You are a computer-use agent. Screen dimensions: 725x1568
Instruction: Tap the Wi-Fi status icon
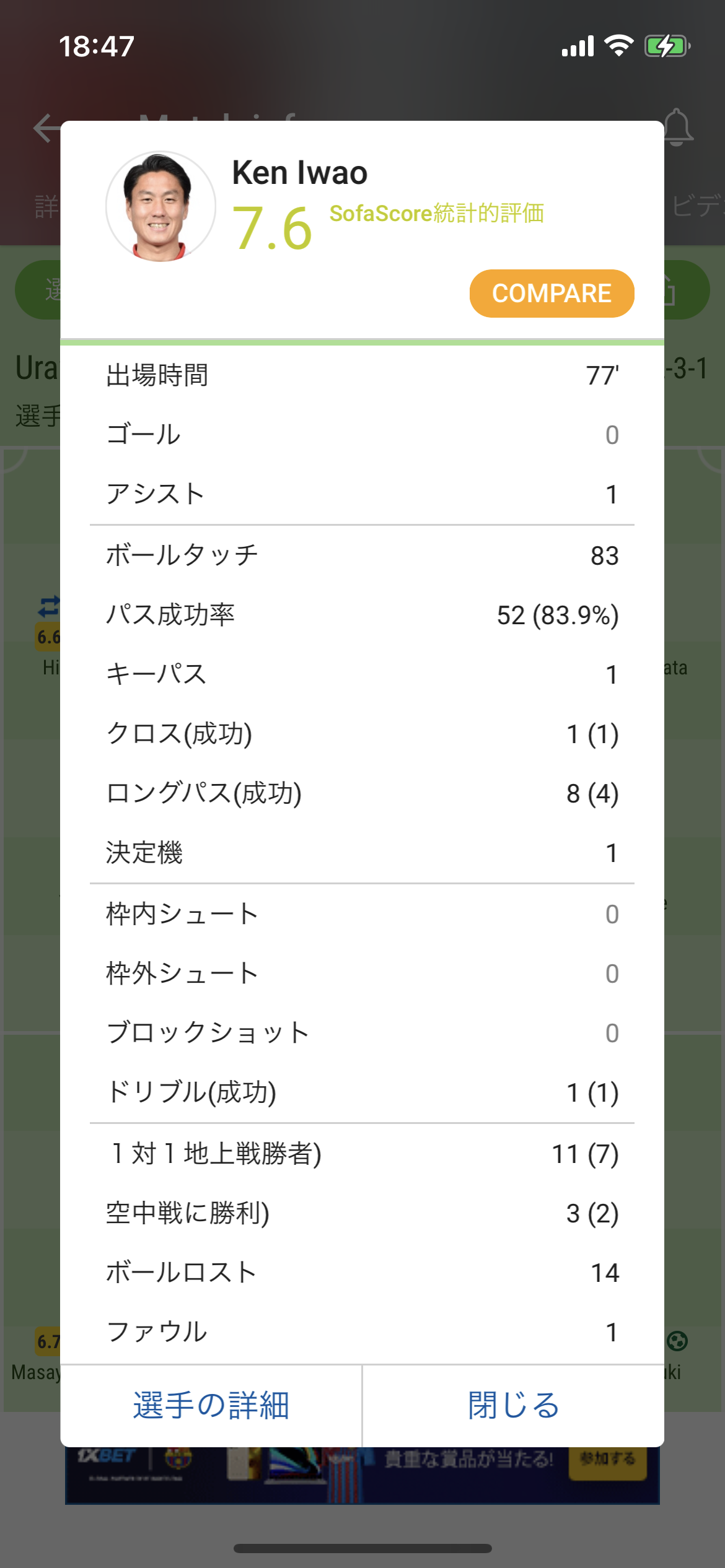tap(618, 46)
